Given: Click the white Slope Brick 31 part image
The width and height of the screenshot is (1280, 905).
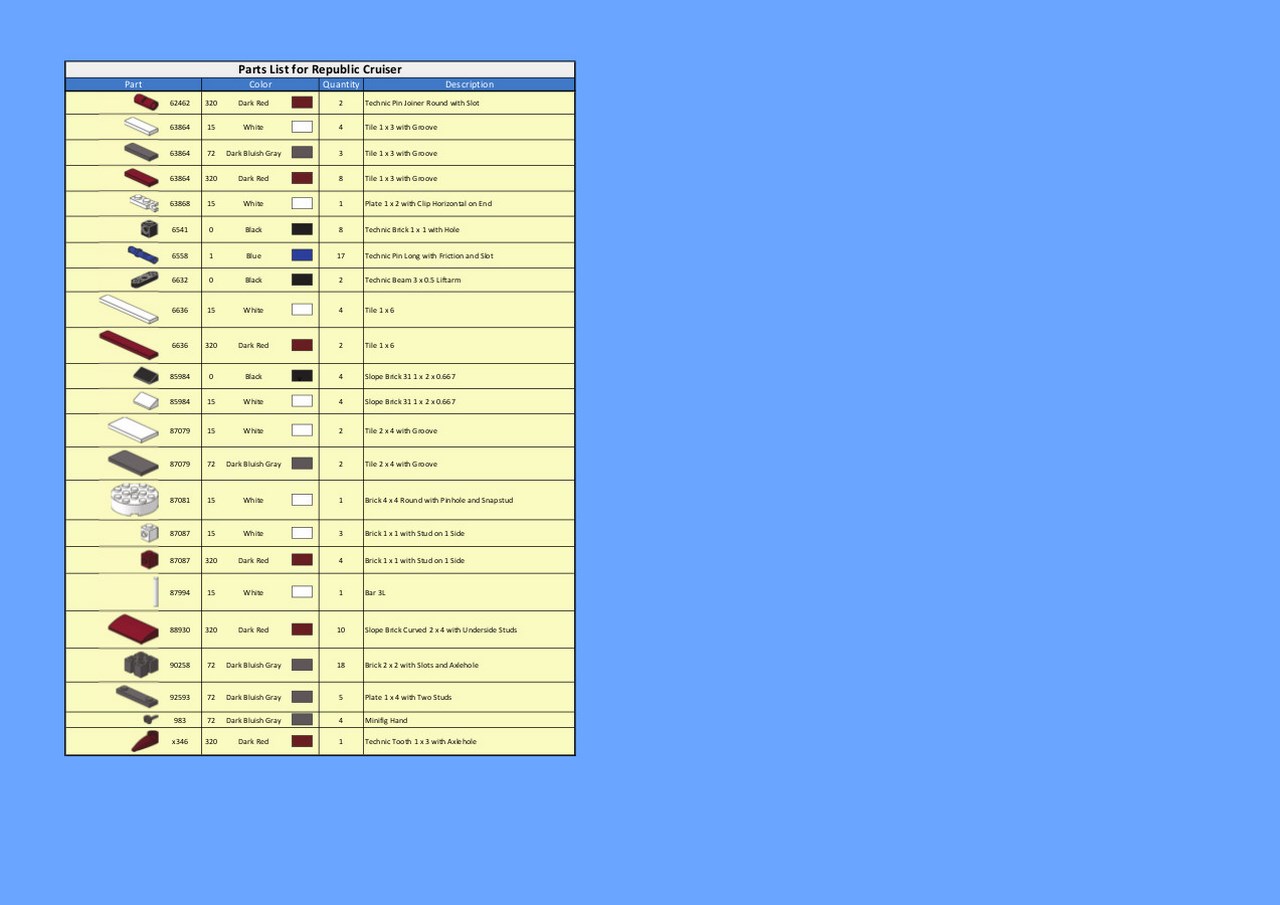Looking at the screenshot, I should click(x=146, y=401).
